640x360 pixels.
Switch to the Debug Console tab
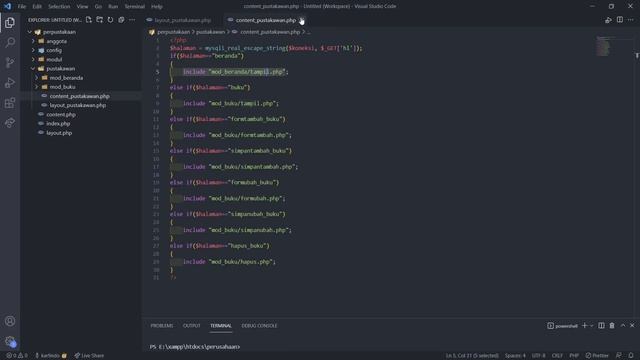coord(259,326)
